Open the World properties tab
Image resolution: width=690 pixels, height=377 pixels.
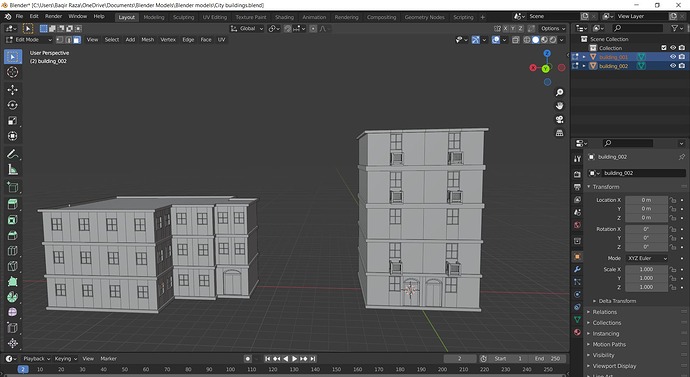[577, 225]
